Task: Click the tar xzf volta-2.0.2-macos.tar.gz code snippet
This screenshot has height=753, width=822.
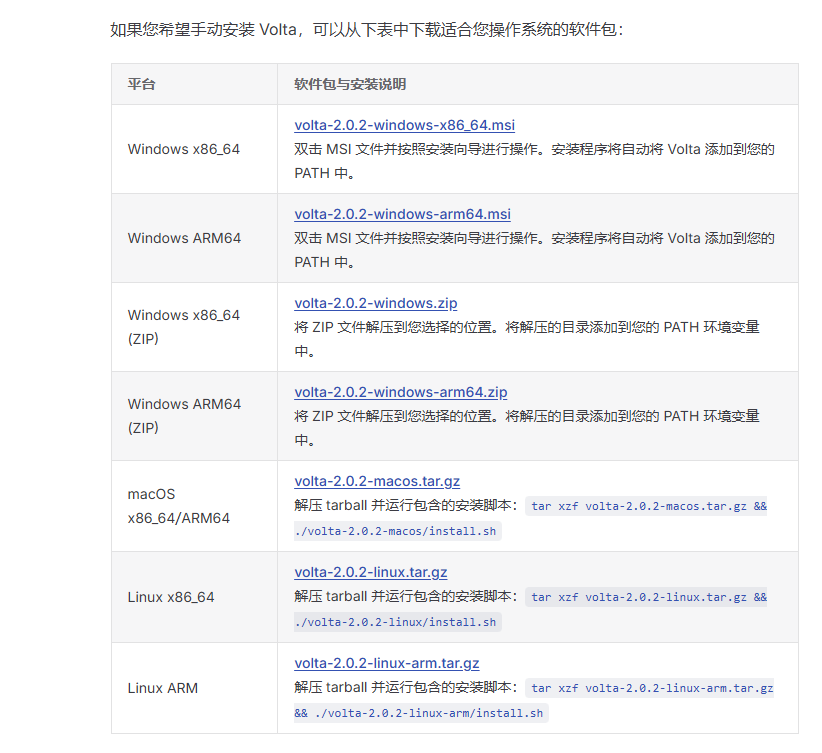Action: point(646,507)
